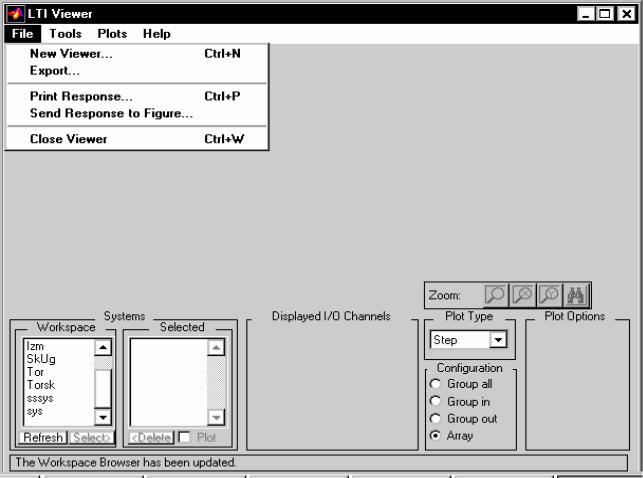The image size is (643, 478).
Task: Select the Group all configuration
Action: 461,384
